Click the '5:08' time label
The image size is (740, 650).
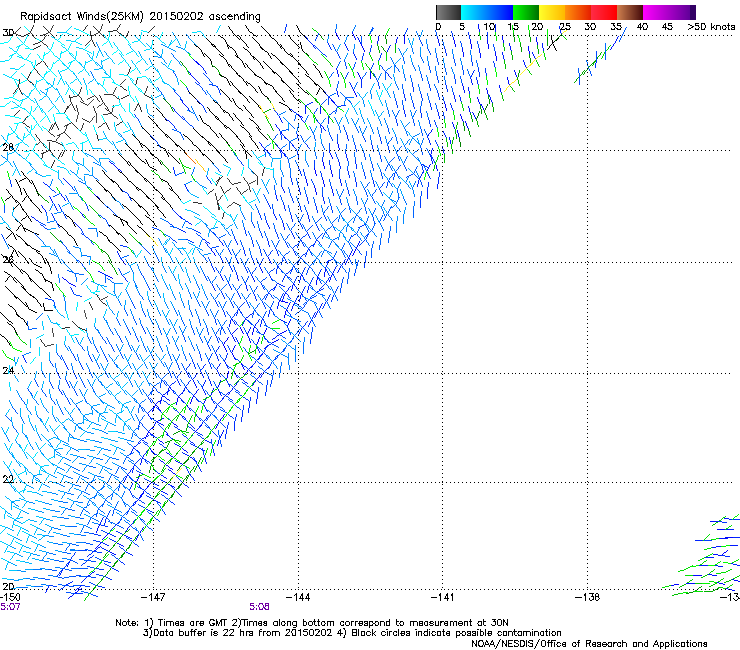(x=260, y=607)
